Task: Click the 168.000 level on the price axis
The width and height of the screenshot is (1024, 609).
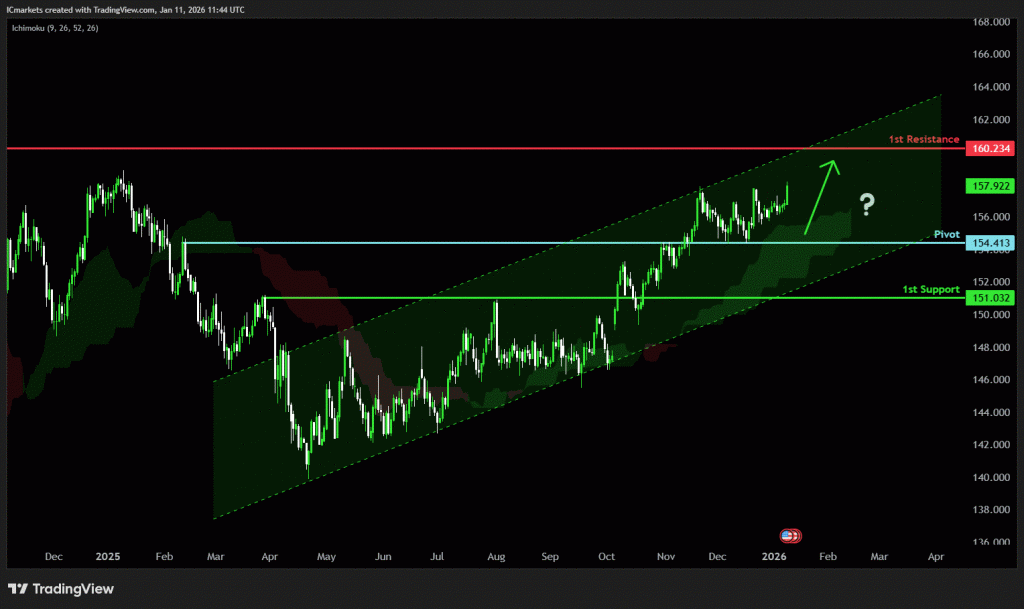Action: (990, 22)
